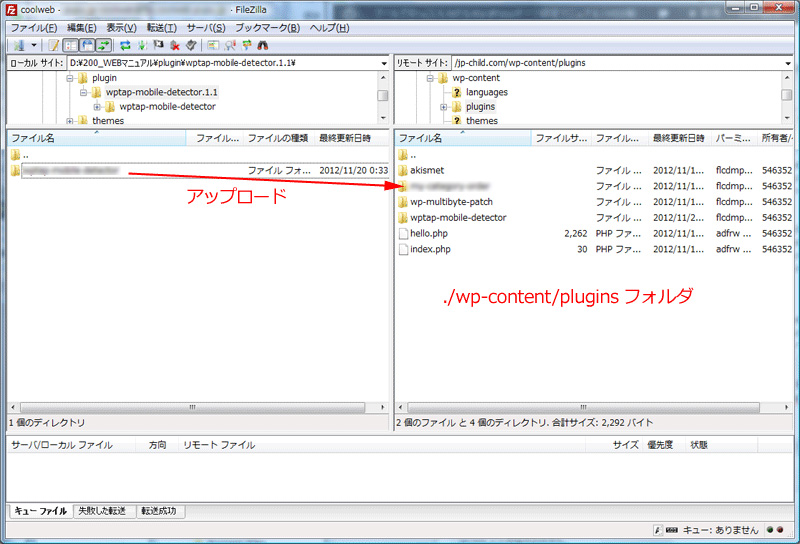This screenshot has height=544, width=800.
Task: Open the Site Manager dropdown arrow
Action: (x=34, y=45)
